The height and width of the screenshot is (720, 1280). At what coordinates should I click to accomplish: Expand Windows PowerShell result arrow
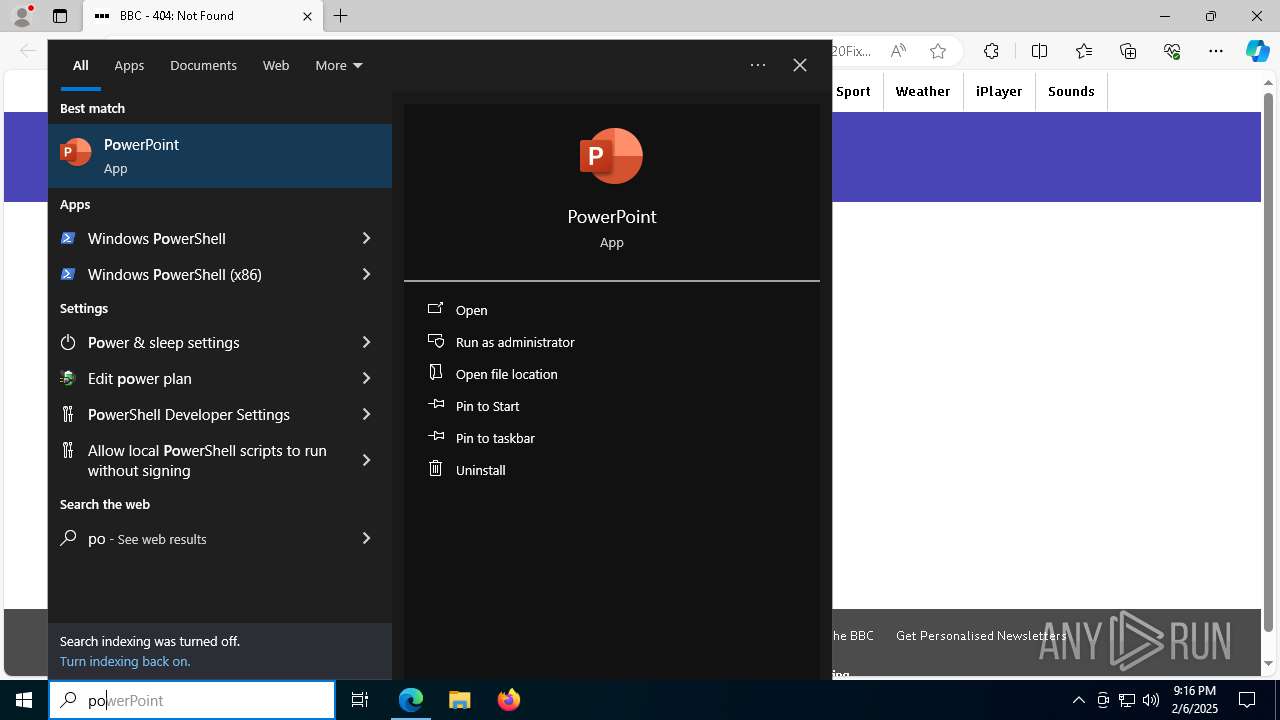click(x=366, y=238)
